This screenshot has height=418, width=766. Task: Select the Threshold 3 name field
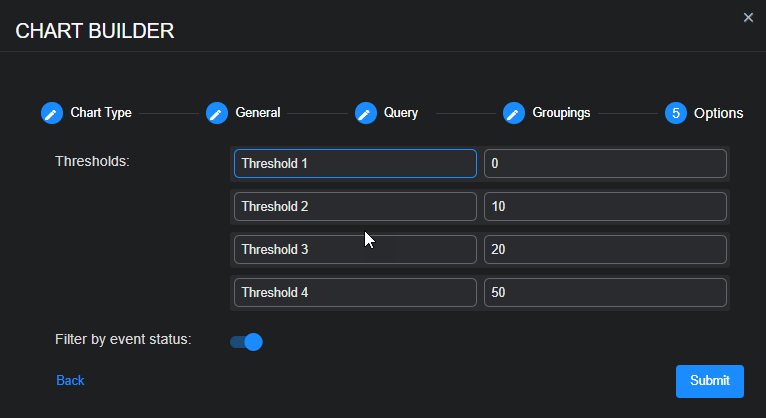pyautogui.click(x=355, y=250)
